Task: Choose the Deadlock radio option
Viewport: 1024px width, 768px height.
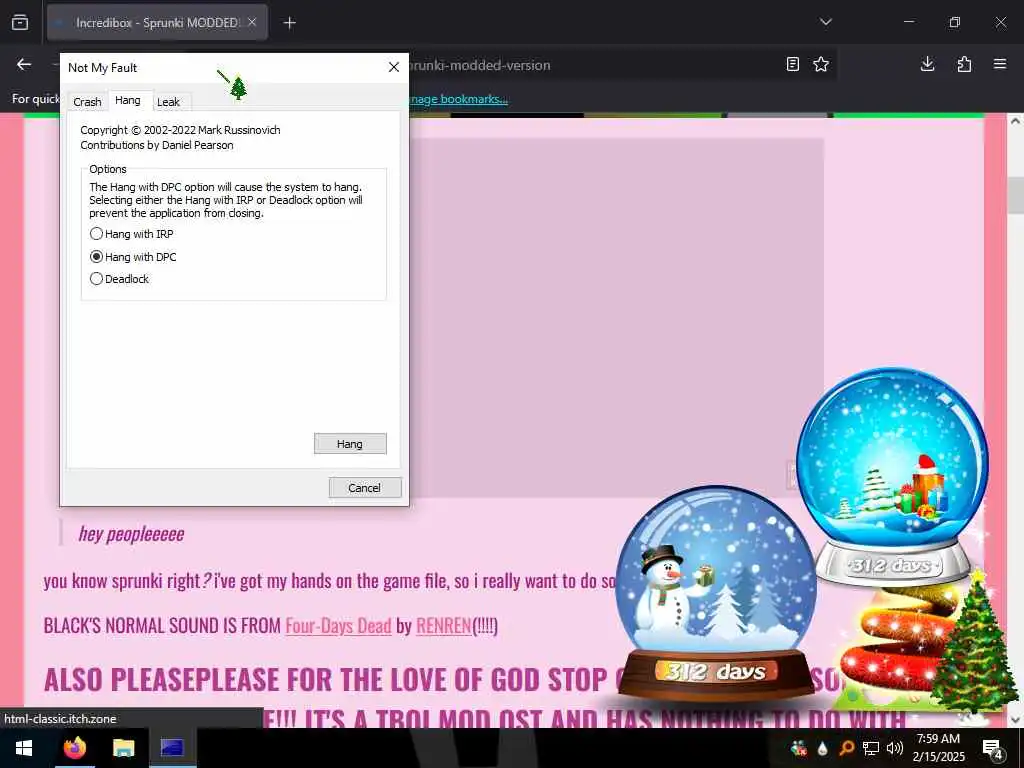Action: click(x=120, y=279)
